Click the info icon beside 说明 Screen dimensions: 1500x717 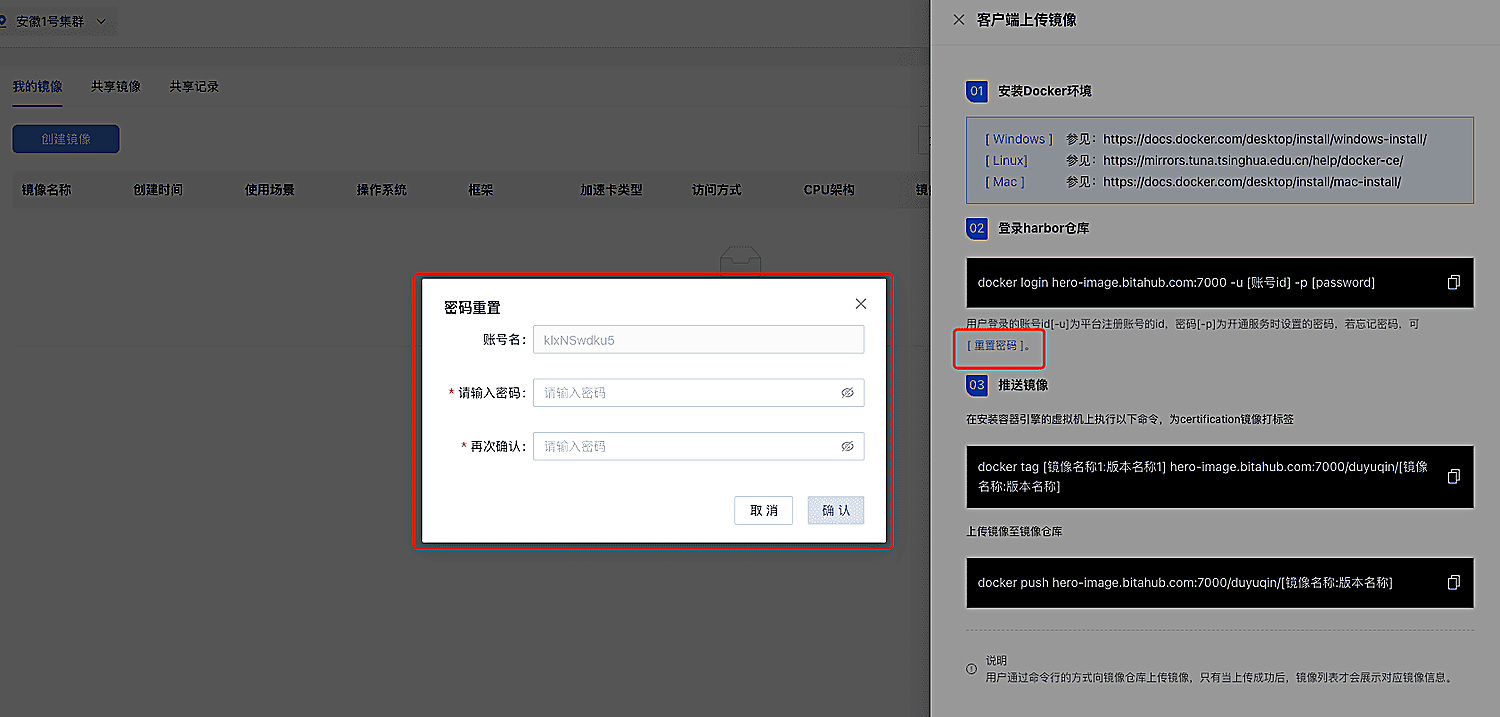[971, 668]
